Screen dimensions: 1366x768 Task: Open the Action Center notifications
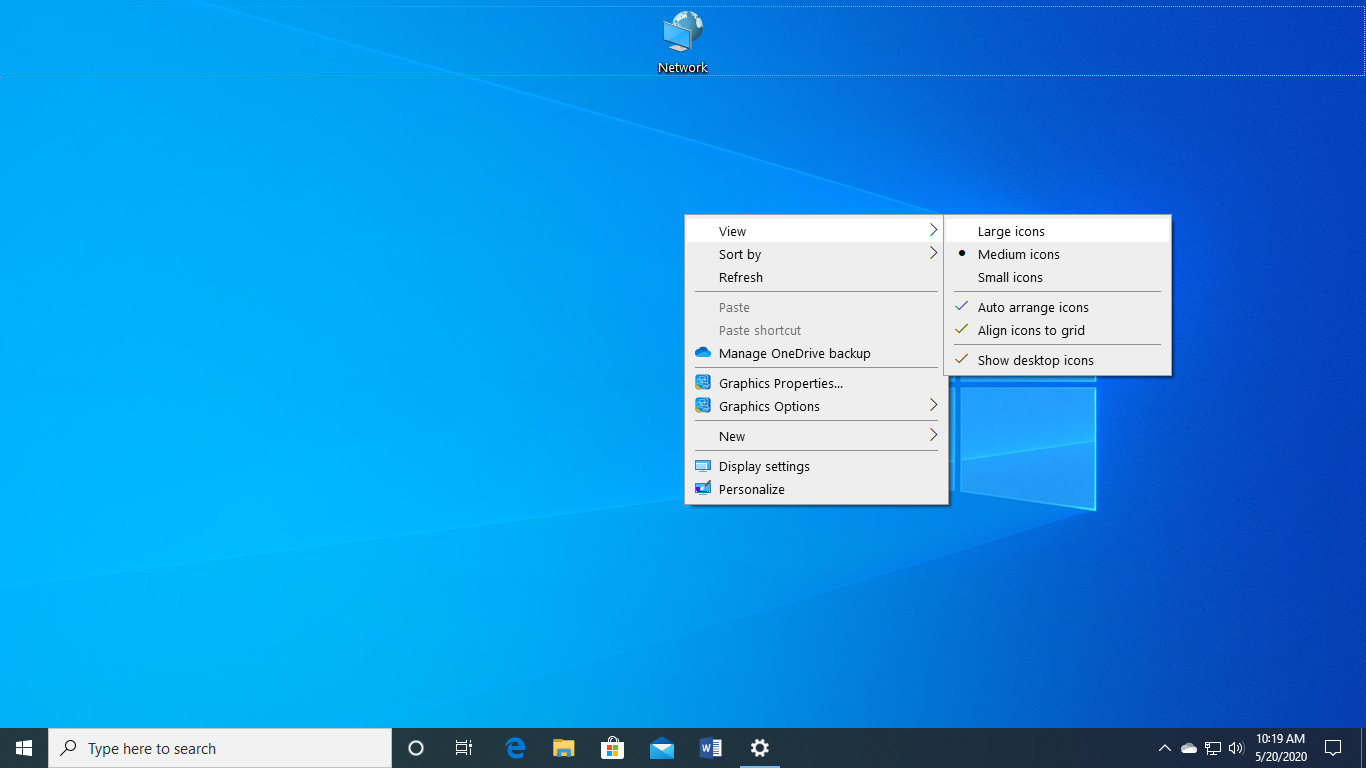[x=1332, y=748]
